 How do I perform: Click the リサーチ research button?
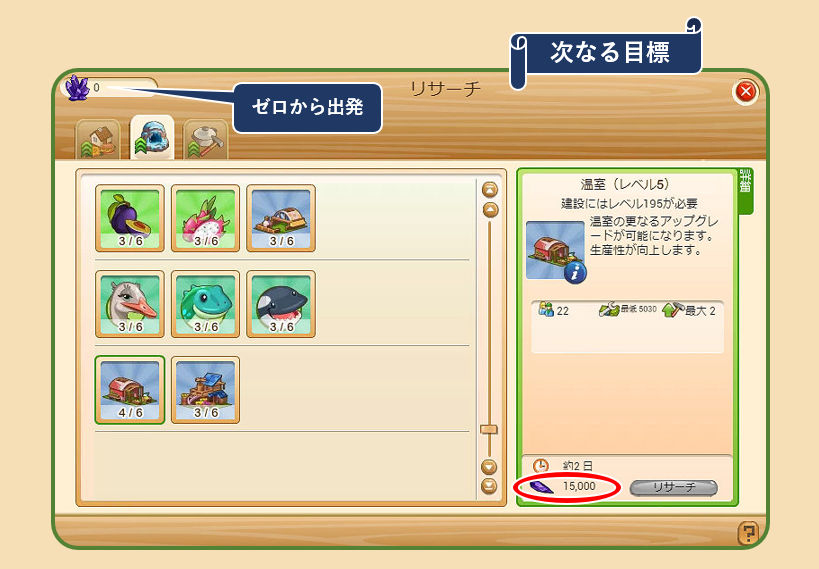(674, 487)
